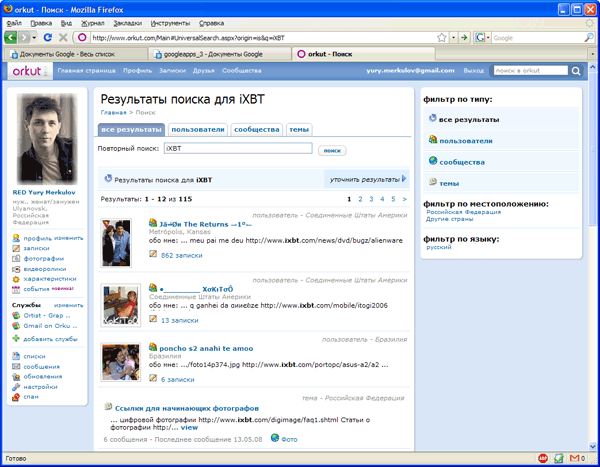Open Ortist - Grap service link
This screenshot has width=600, height=467.
pyautogui.click(x=47, y=315)
